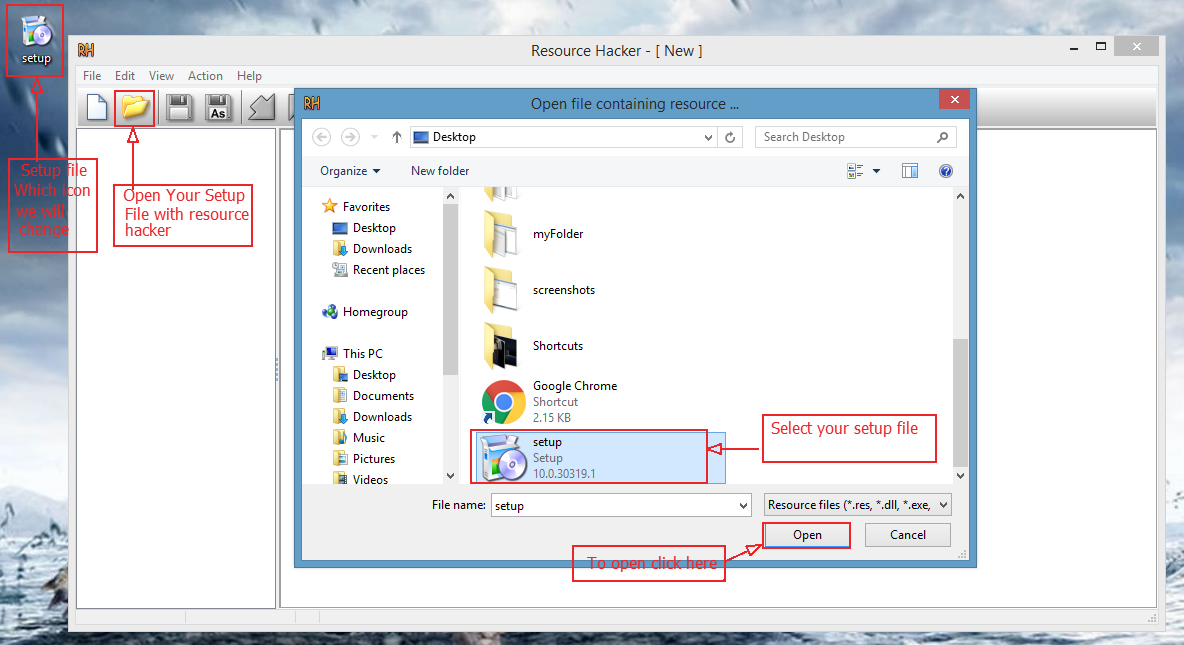Screen dimensions: 1184x645
Task: Toggle the preview pane
Action: (x=909, y=171)
